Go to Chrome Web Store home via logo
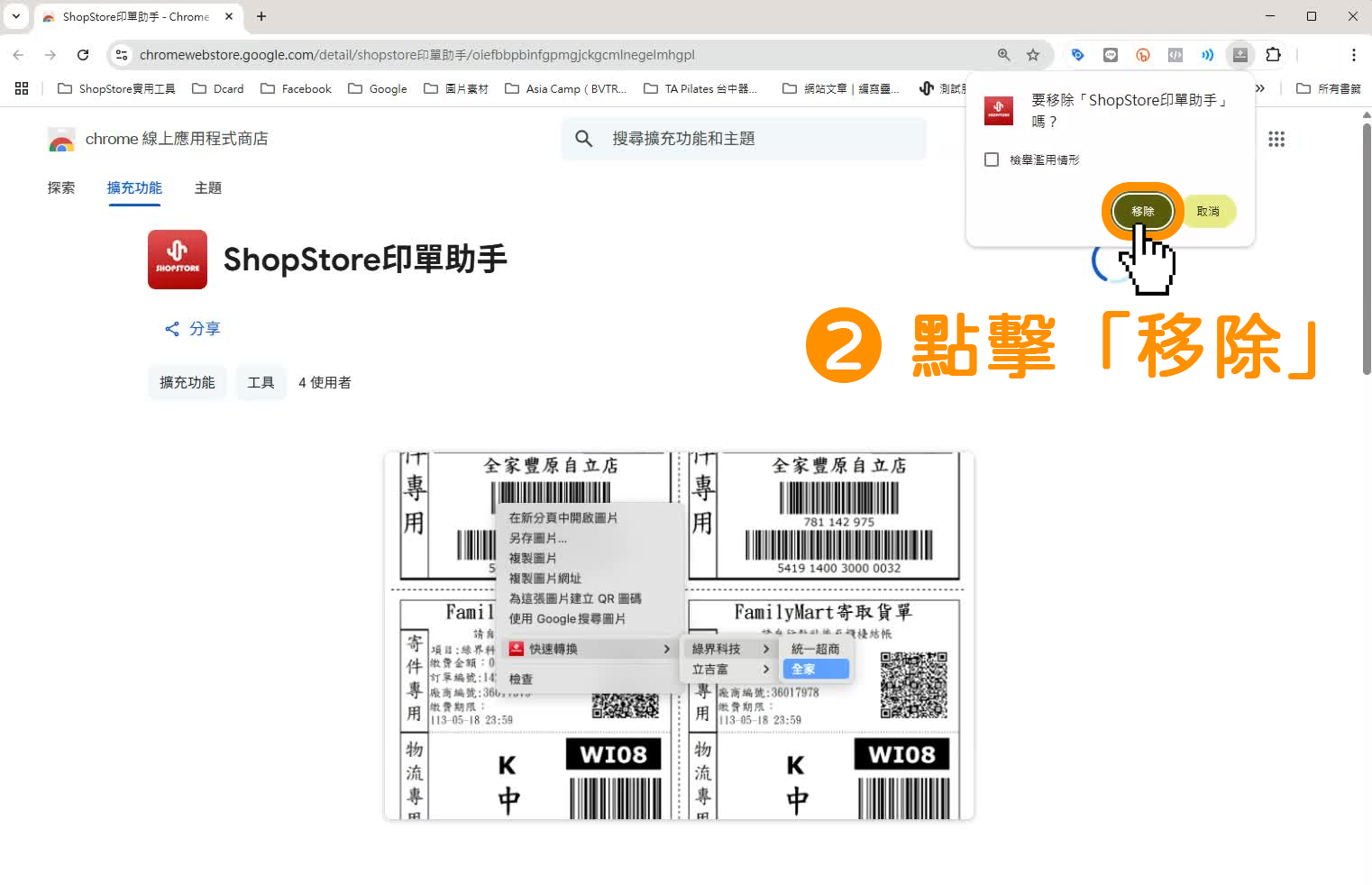The image size is (1372, 885). coord(158,139)
